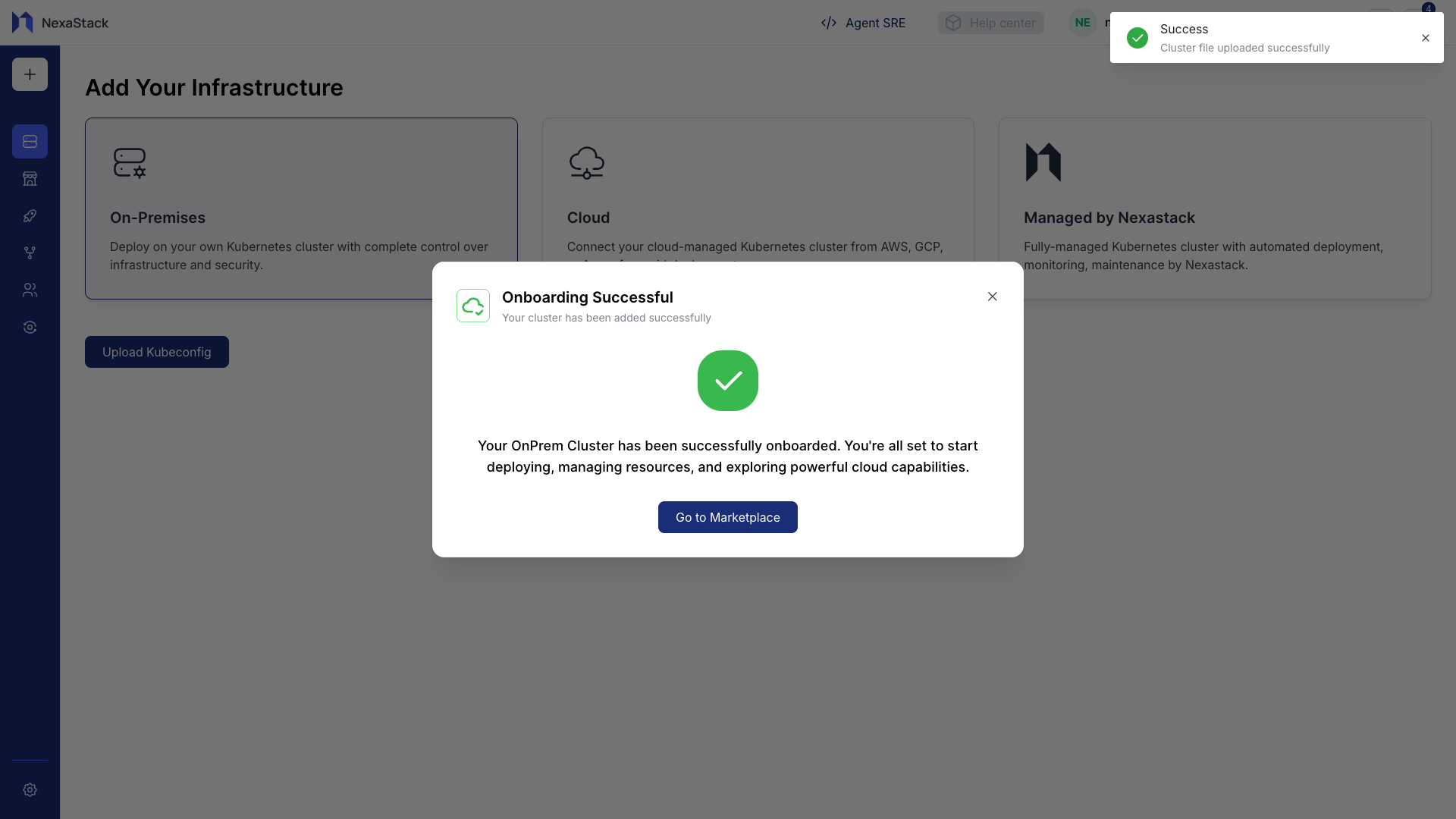Click the eye-scan monitoring icon in sidebar

point(30,328)
